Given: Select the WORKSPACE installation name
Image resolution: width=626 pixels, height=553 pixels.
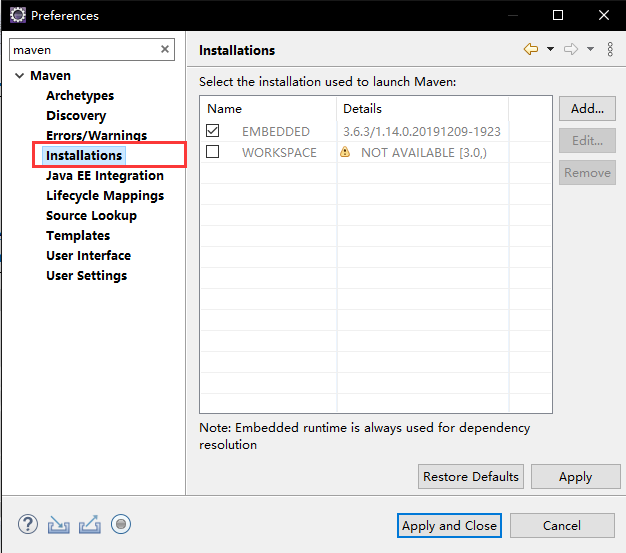Looking at the screenshot, I should point(279,153).
